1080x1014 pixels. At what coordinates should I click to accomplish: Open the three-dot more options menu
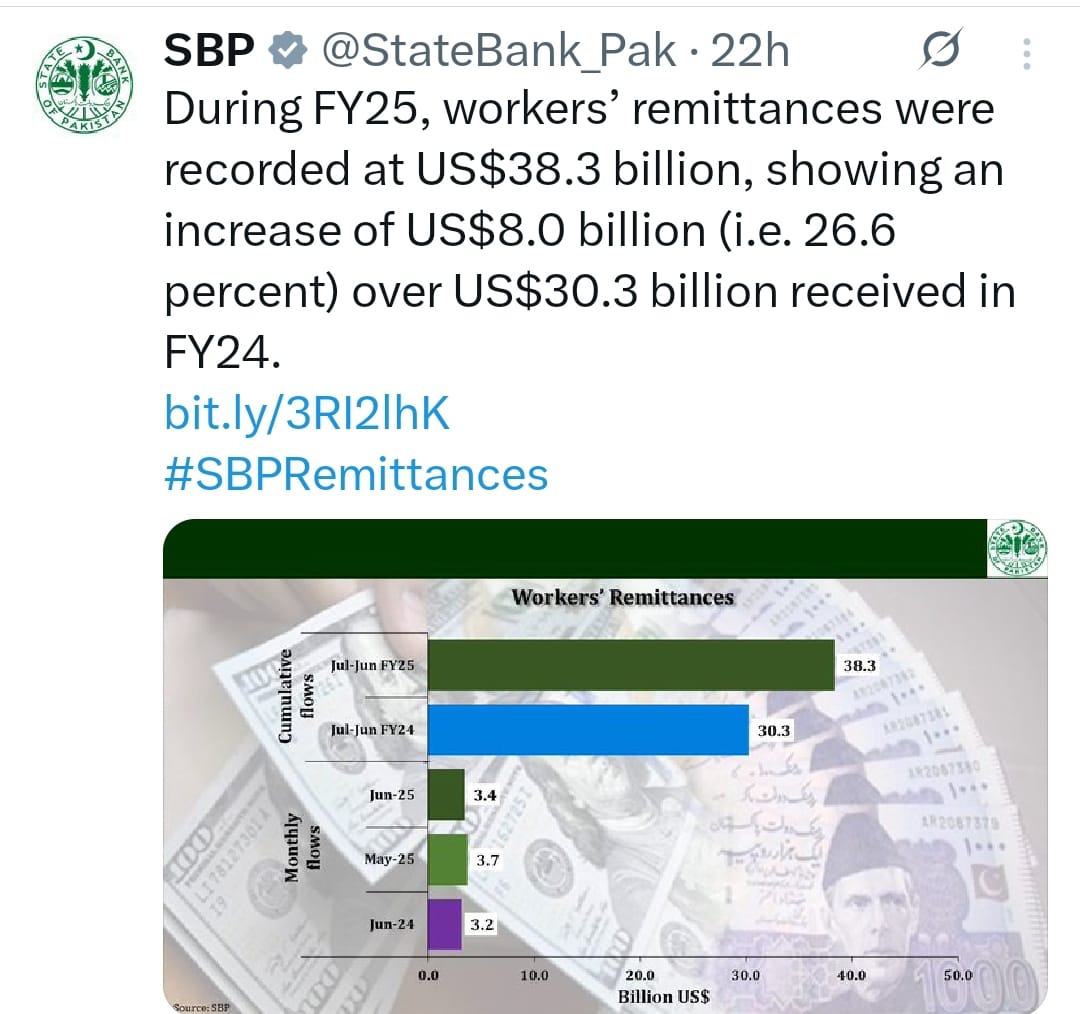(x=1026, y=54)
